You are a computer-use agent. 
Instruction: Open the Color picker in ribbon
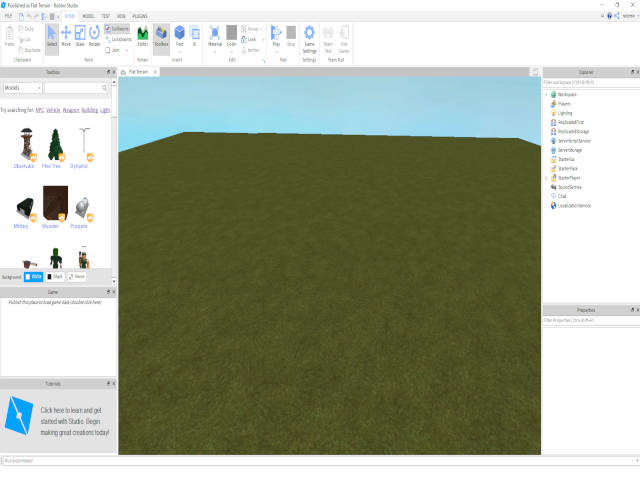pos(232,35)
